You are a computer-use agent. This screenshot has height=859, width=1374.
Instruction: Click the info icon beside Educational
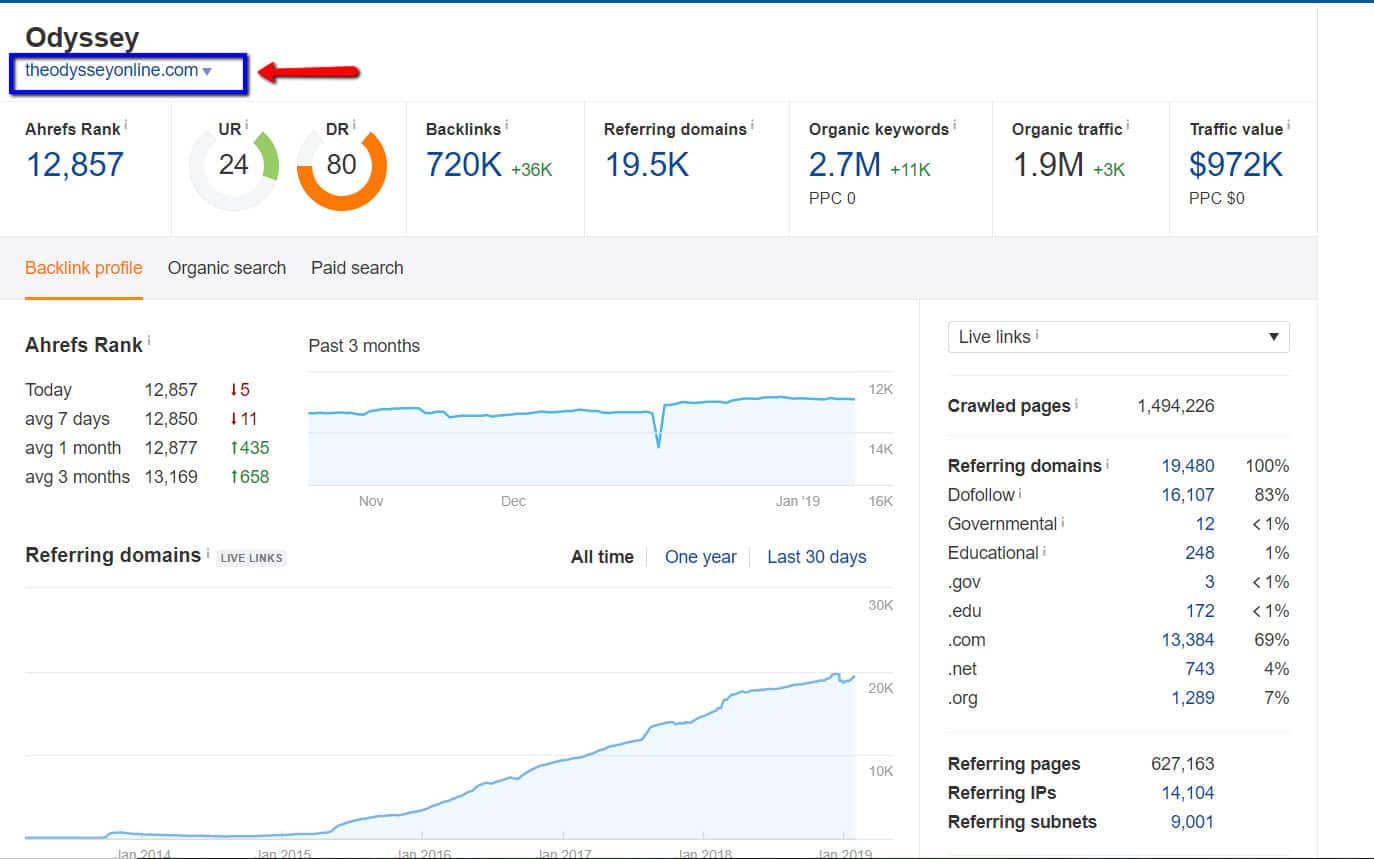[x=1044, y=551]
